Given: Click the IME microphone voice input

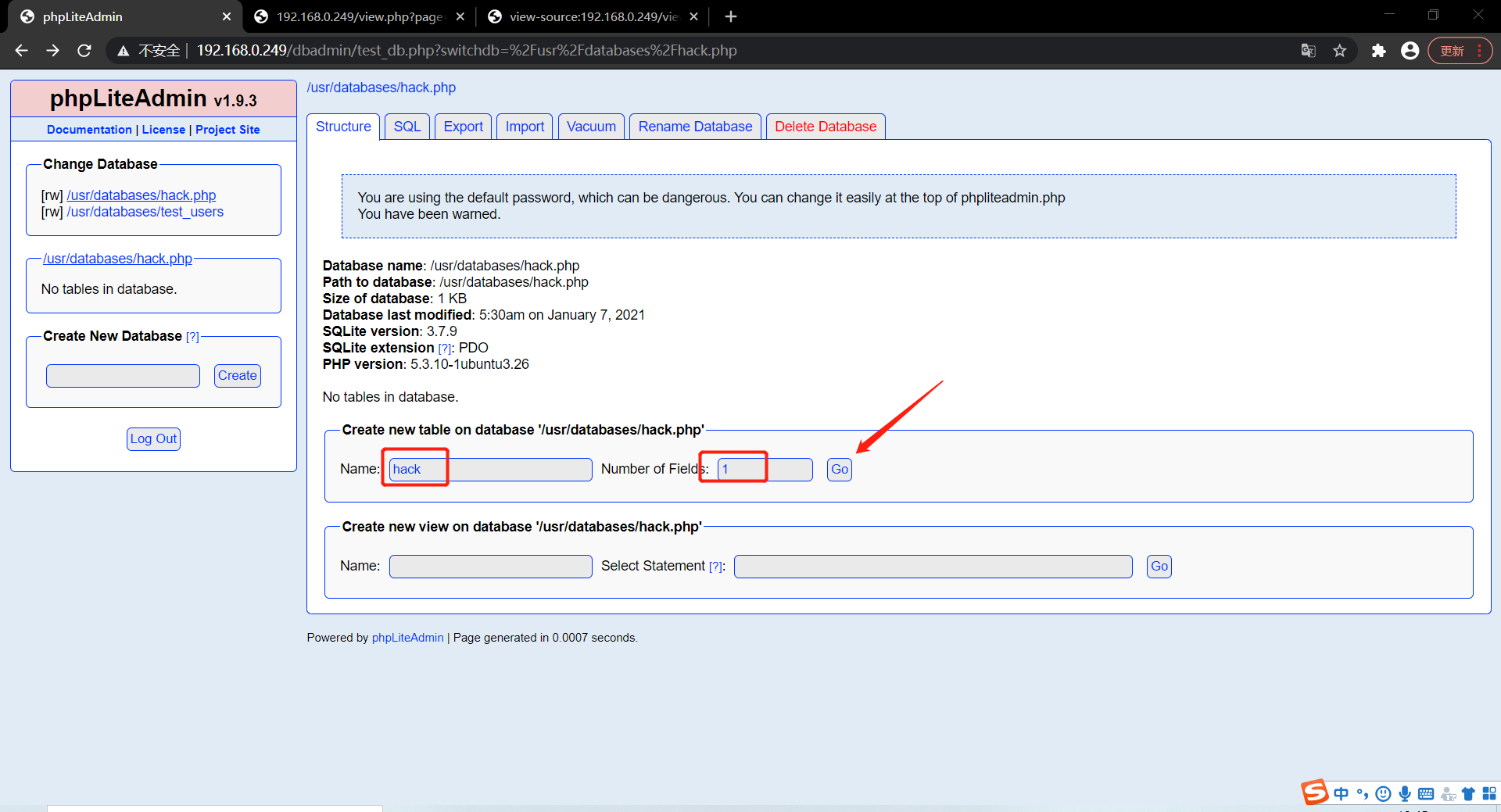Looking at the screenshot, I should (1405, 794).
